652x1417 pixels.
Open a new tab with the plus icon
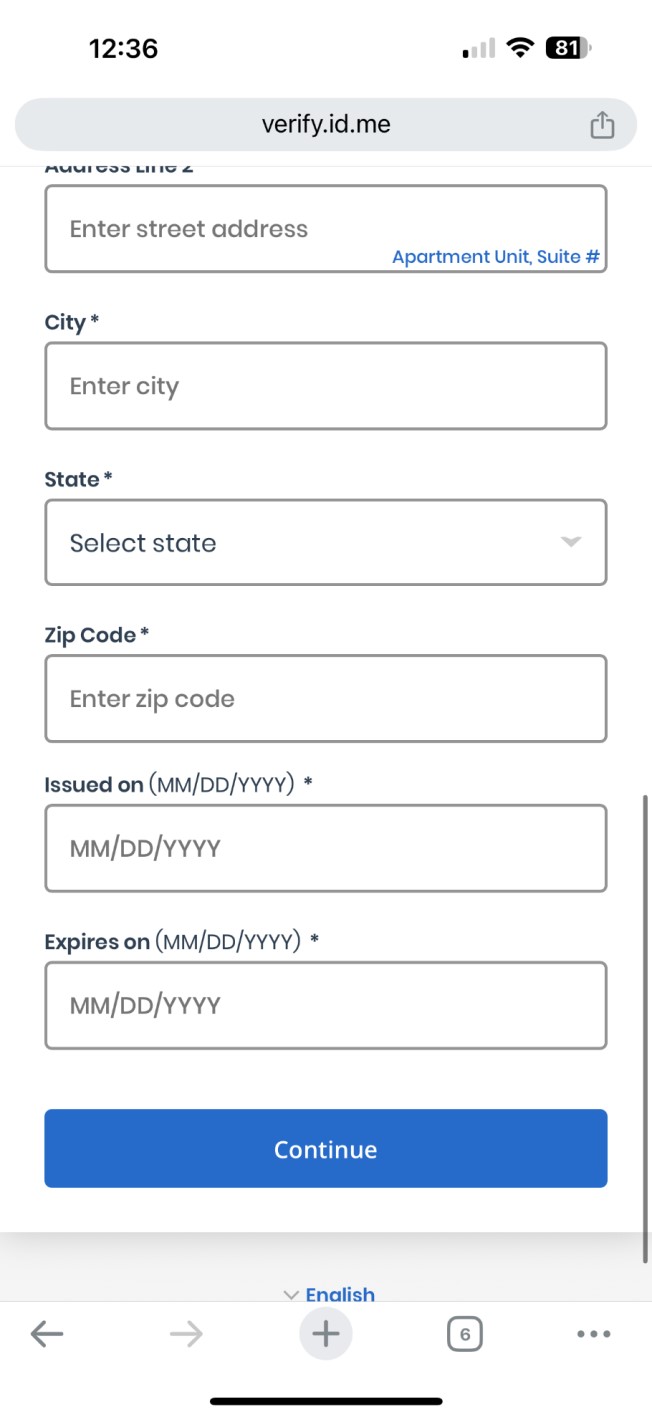tap(326, 1333)
